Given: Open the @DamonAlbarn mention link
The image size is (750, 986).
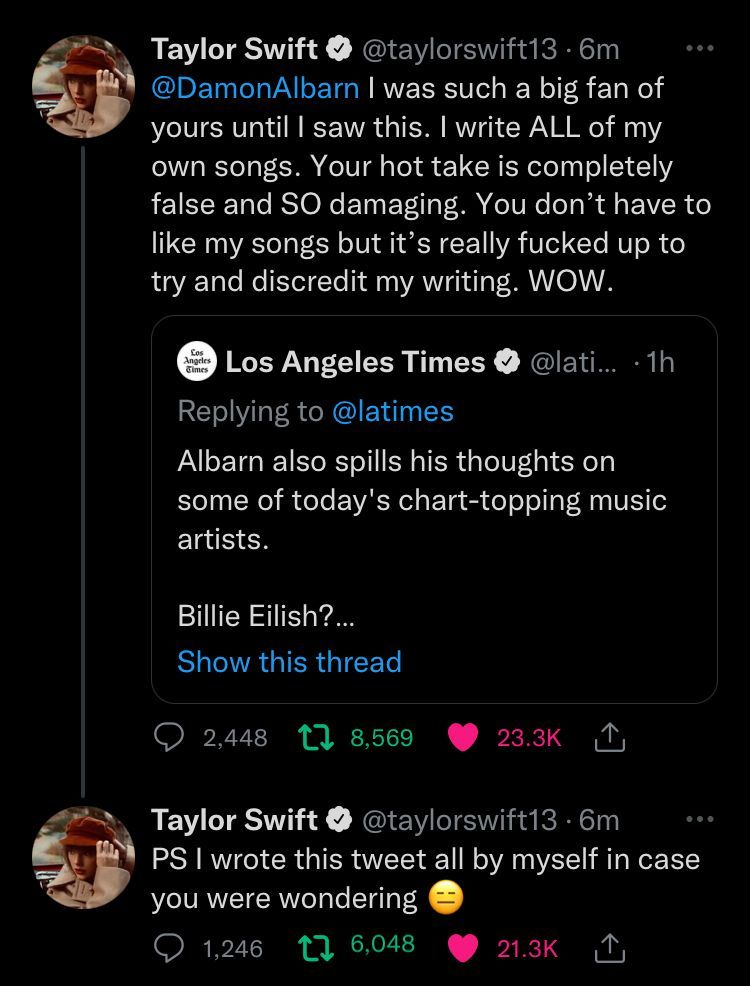Looking at the screenshot, I should [255, 88].
